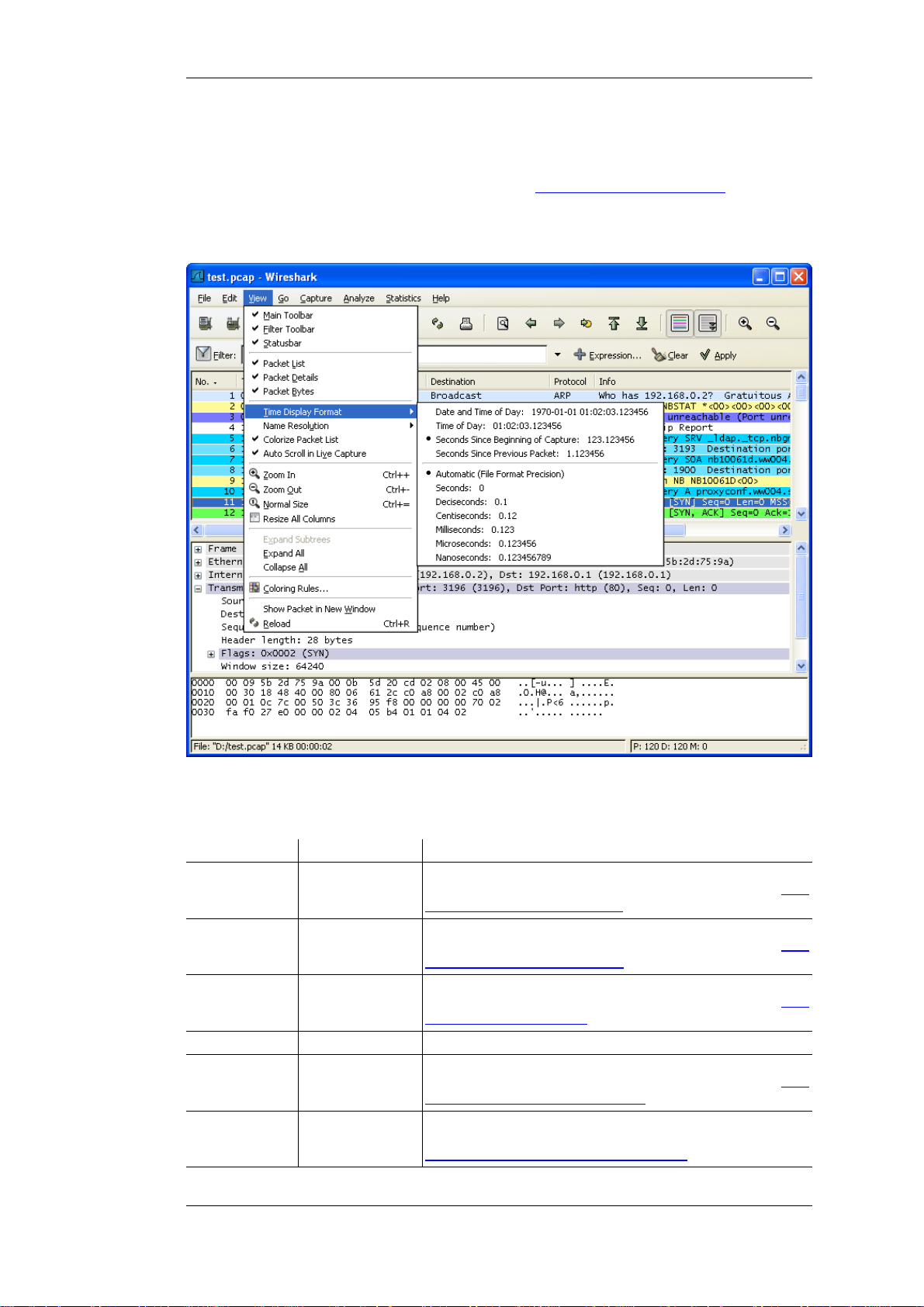Click the Apply filter button
The image size is (924, 1307).
click(718, 355)
